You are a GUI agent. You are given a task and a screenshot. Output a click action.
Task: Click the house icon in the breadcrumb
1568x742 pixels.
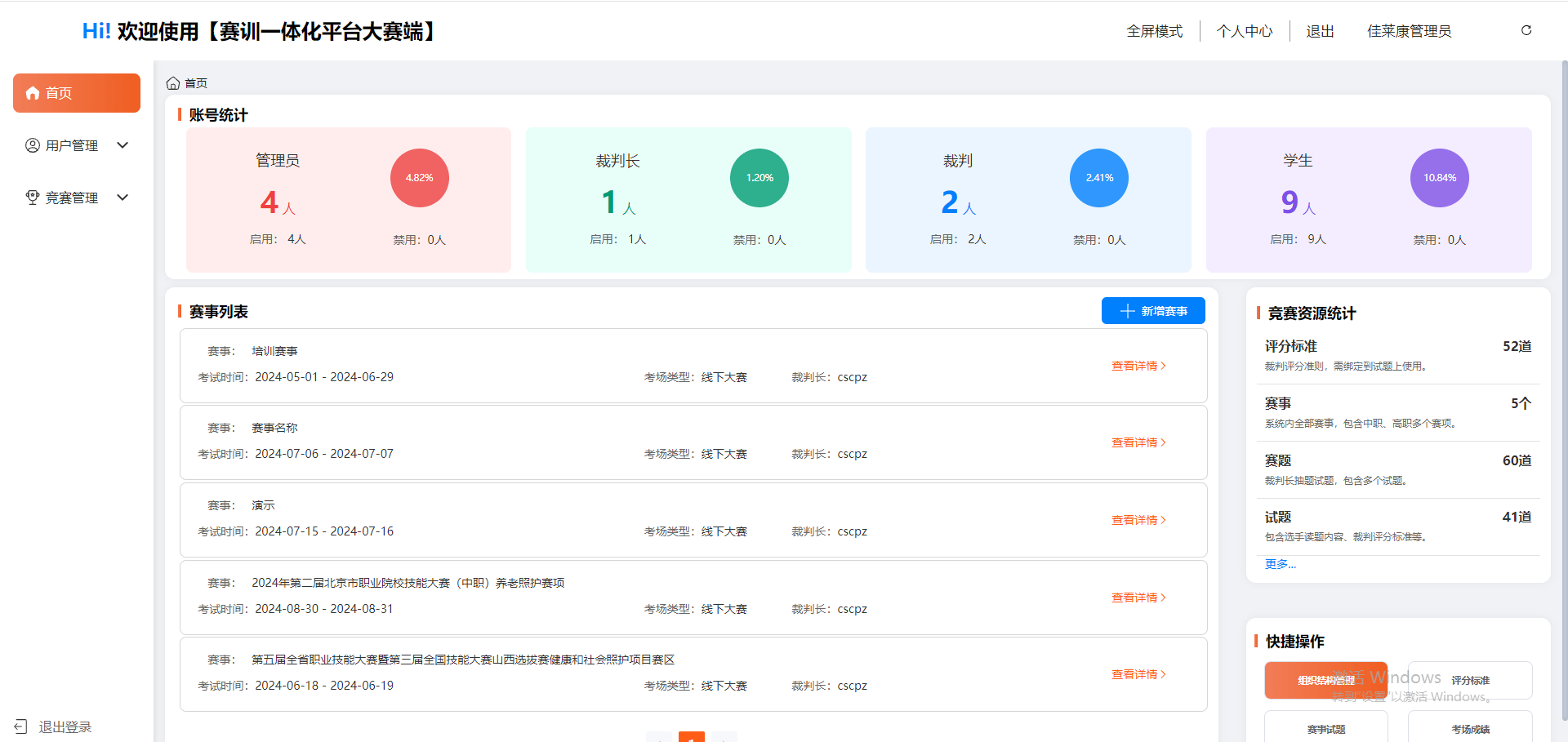(x=173, y=83)
